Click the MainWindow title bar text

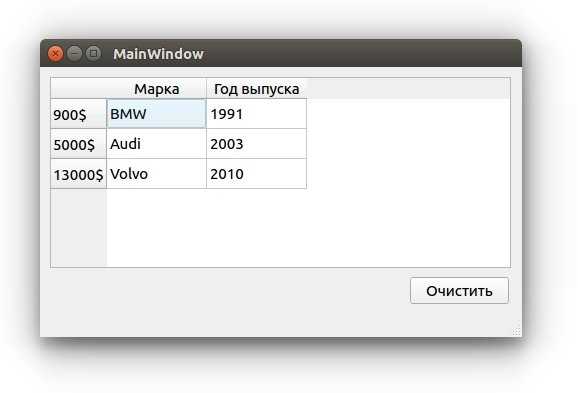(158, 54)
